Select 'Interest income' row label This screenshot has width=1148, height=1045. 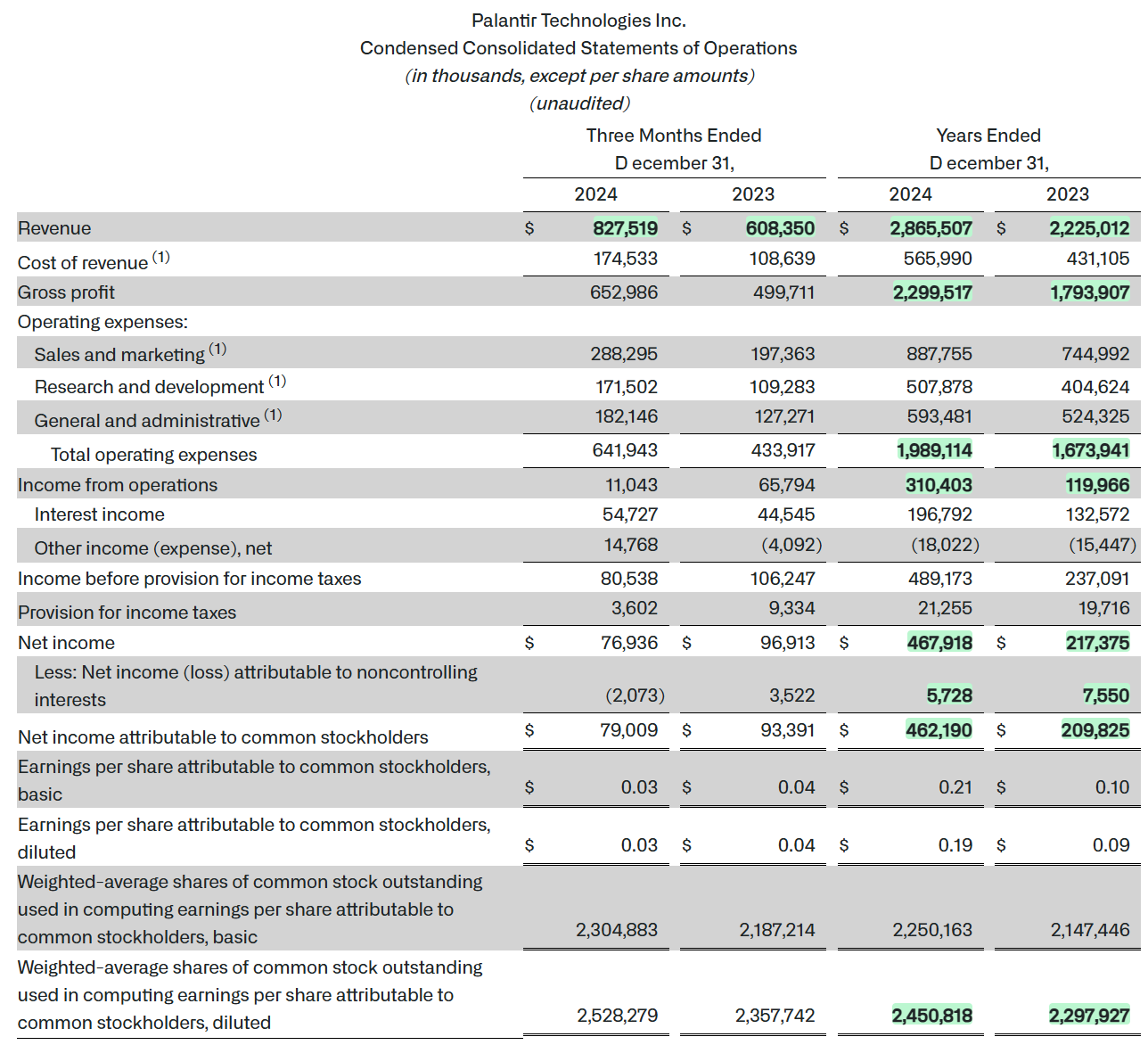coord(99,514)
